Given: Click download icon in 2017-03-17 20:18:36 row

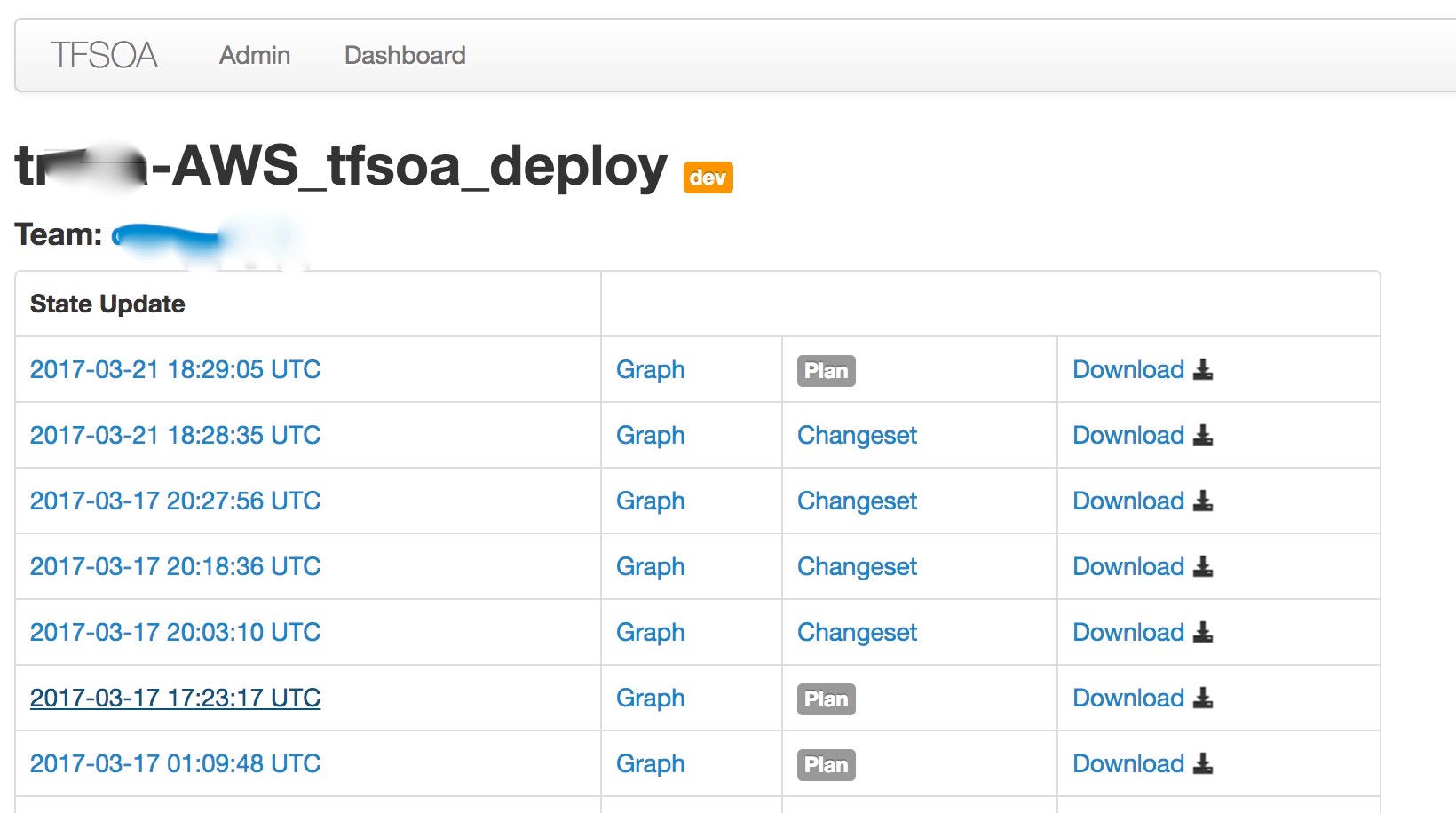Looking at the screenshot, I should [x=1203, y=566].
